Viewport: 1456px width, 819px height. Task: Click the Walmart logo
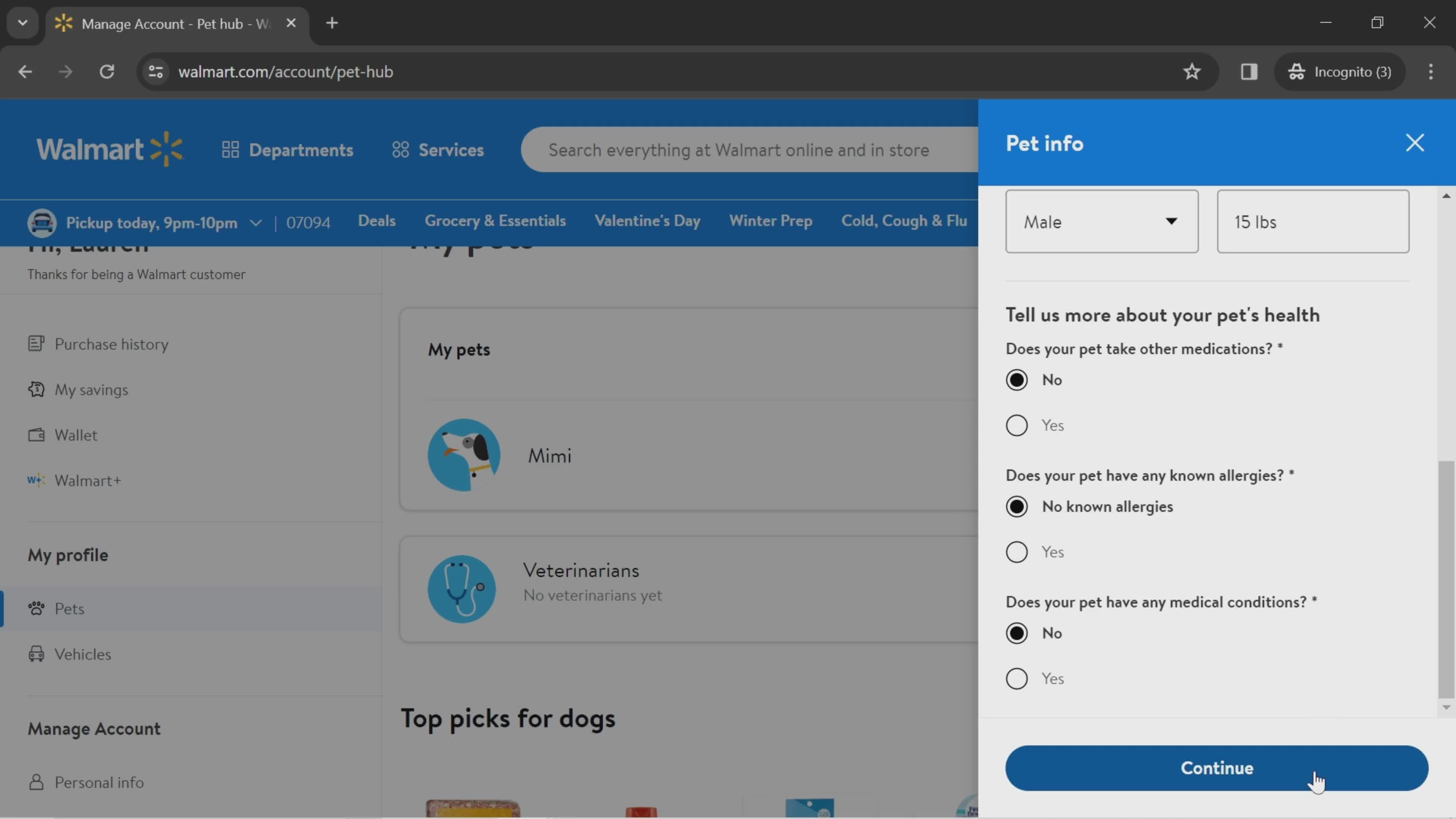[x=110, y=149]
